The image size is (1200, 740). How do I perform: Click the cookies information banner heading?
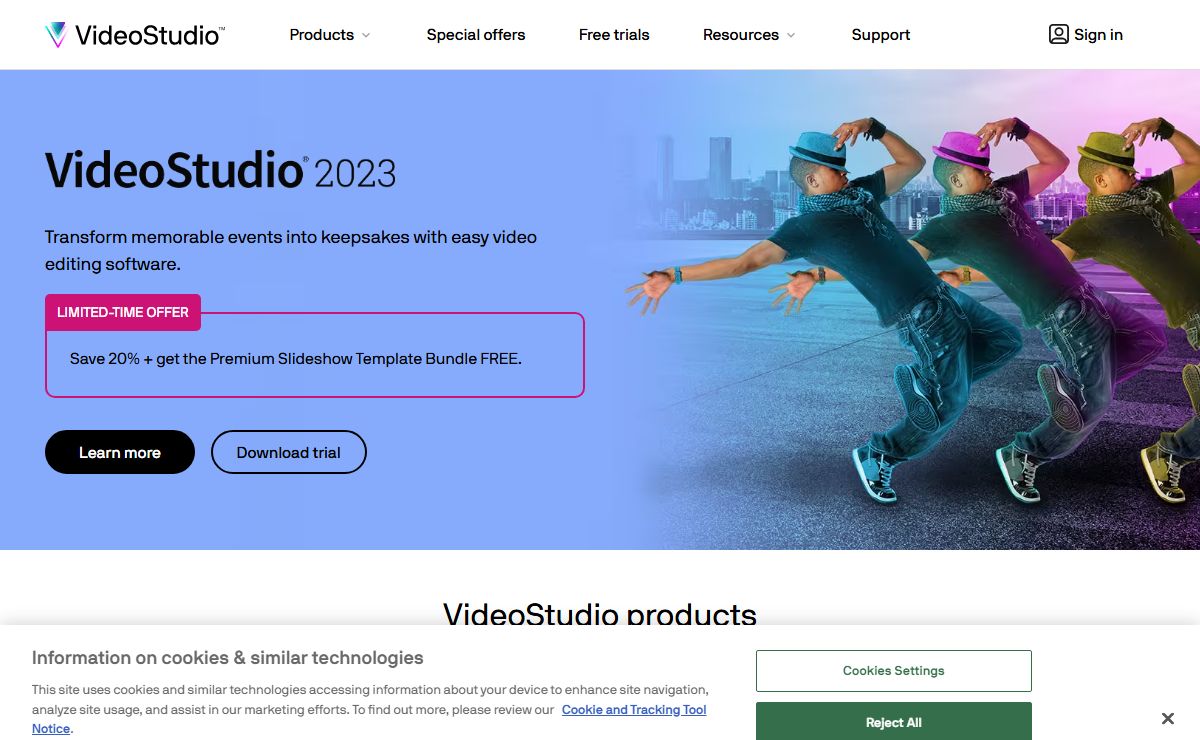(x=228, y=658)
